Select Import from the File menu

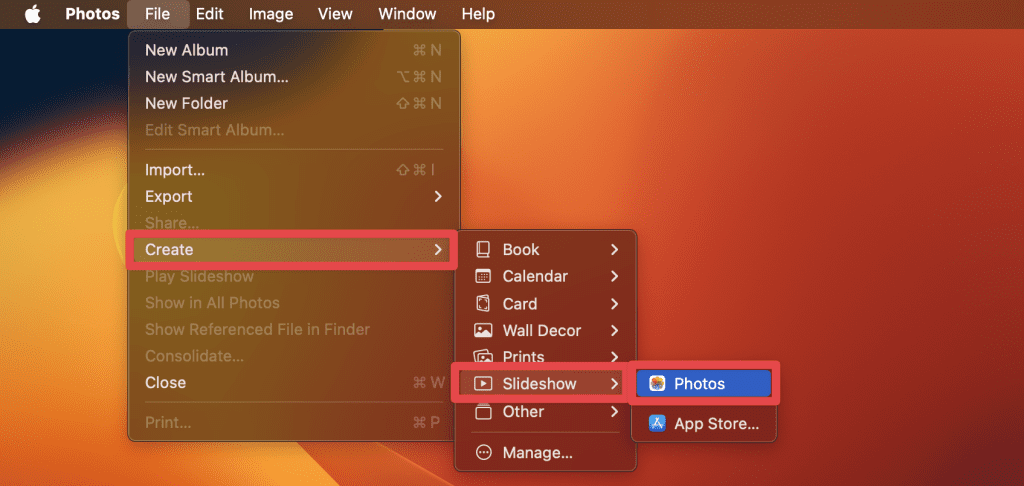175,170
